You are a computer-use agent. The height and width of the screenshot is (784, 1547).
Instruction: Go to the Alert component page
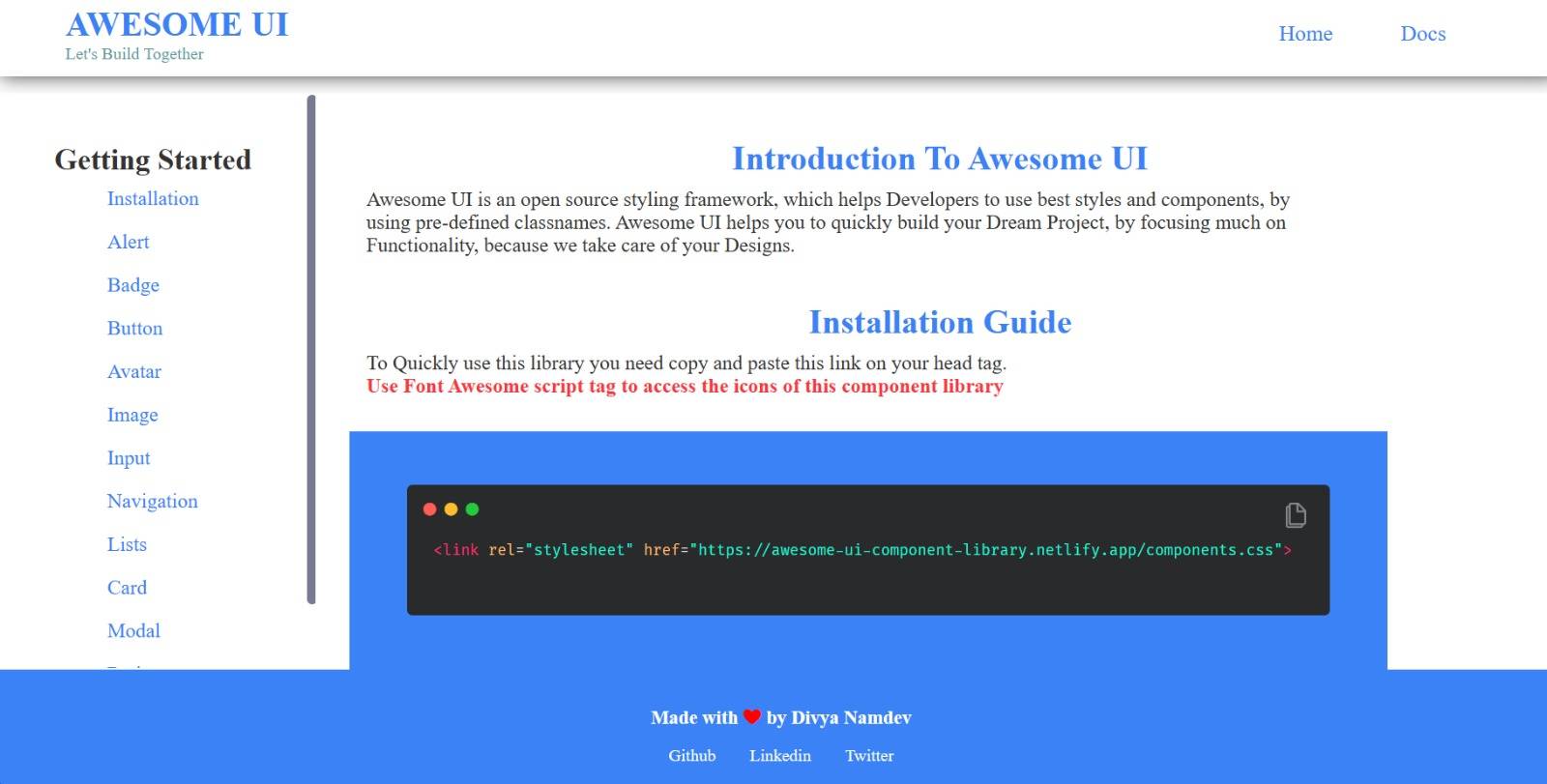(128, 242)
